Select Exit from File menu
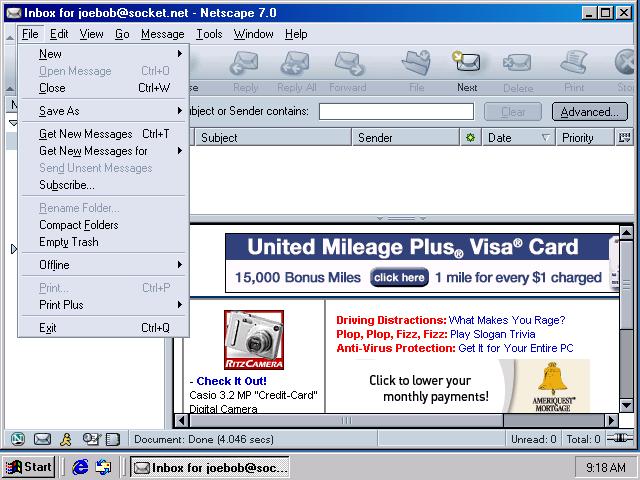This screenshot has width=640, height=480. click(x=104, y=328)
